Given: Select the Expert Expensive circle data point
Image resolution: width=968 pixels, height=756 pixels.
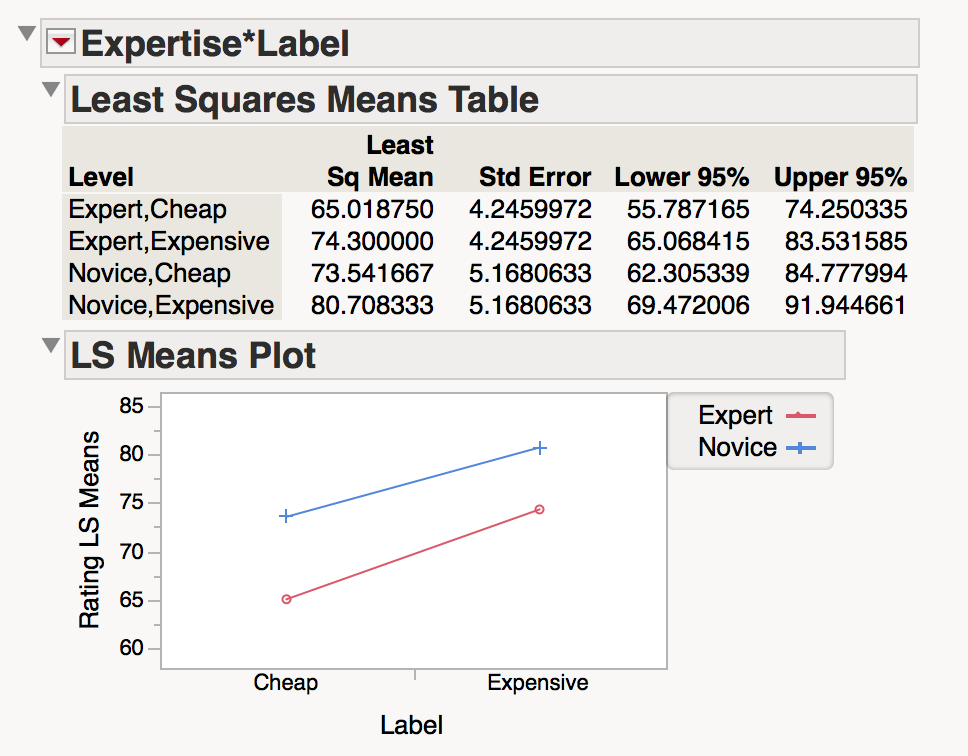Looking at the screenshot, I should pos(539,509).
